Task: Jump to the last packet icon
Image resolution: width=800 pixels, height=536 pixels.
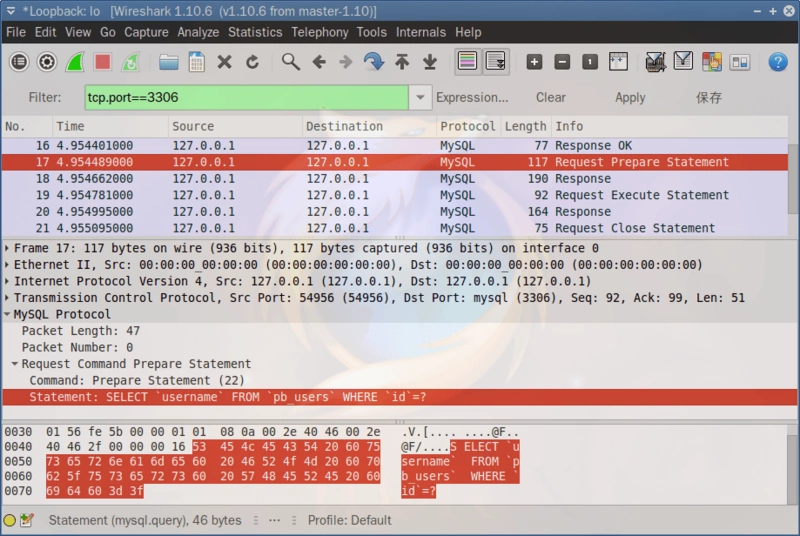Action: coord(430,62)
